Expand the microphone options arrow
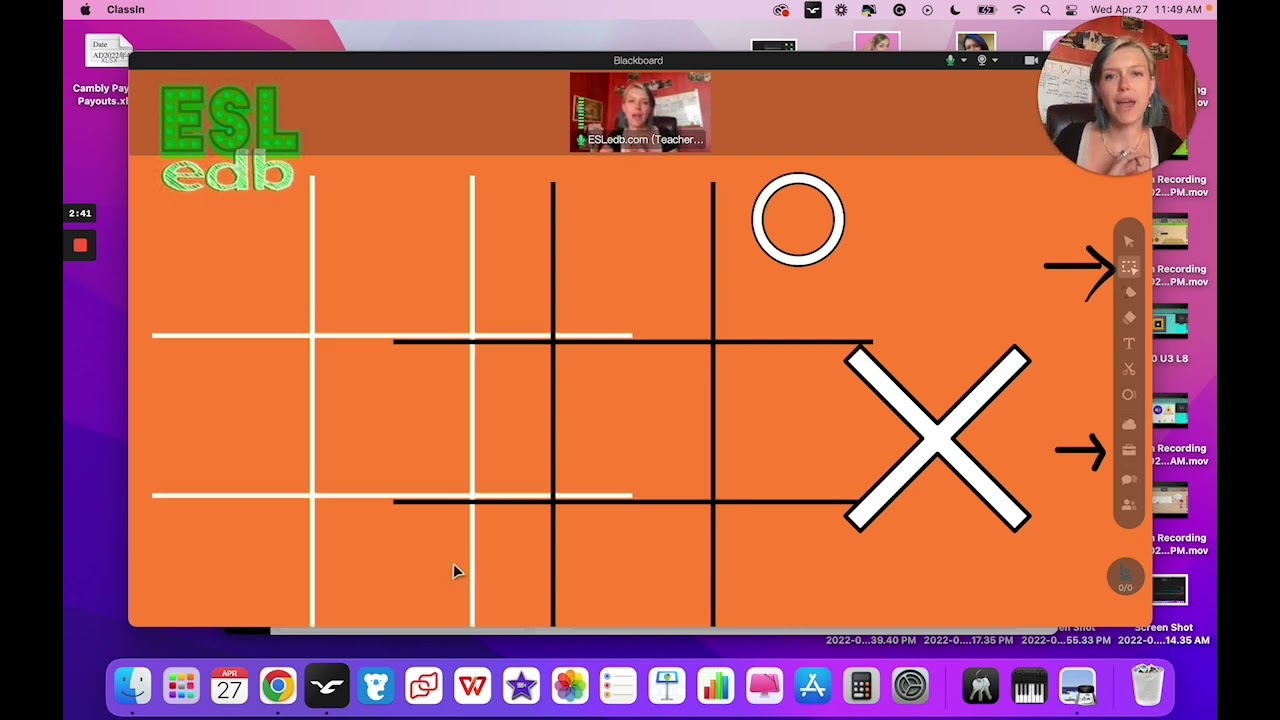The image size is (1280, 720). pos(963,61)
